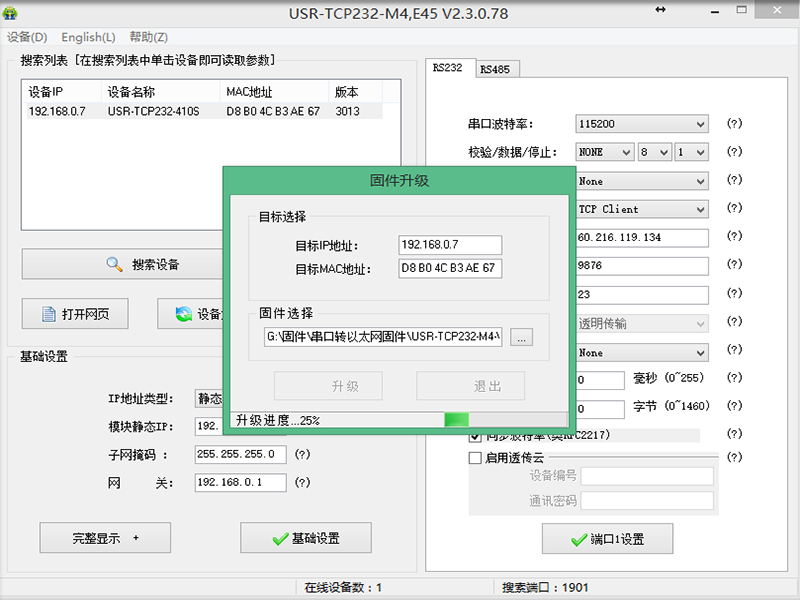Image resolution: width=800 pixels, height=600 pixels.
Task: Click the (?) help next to 串口波特率
Action: (733, 125)
